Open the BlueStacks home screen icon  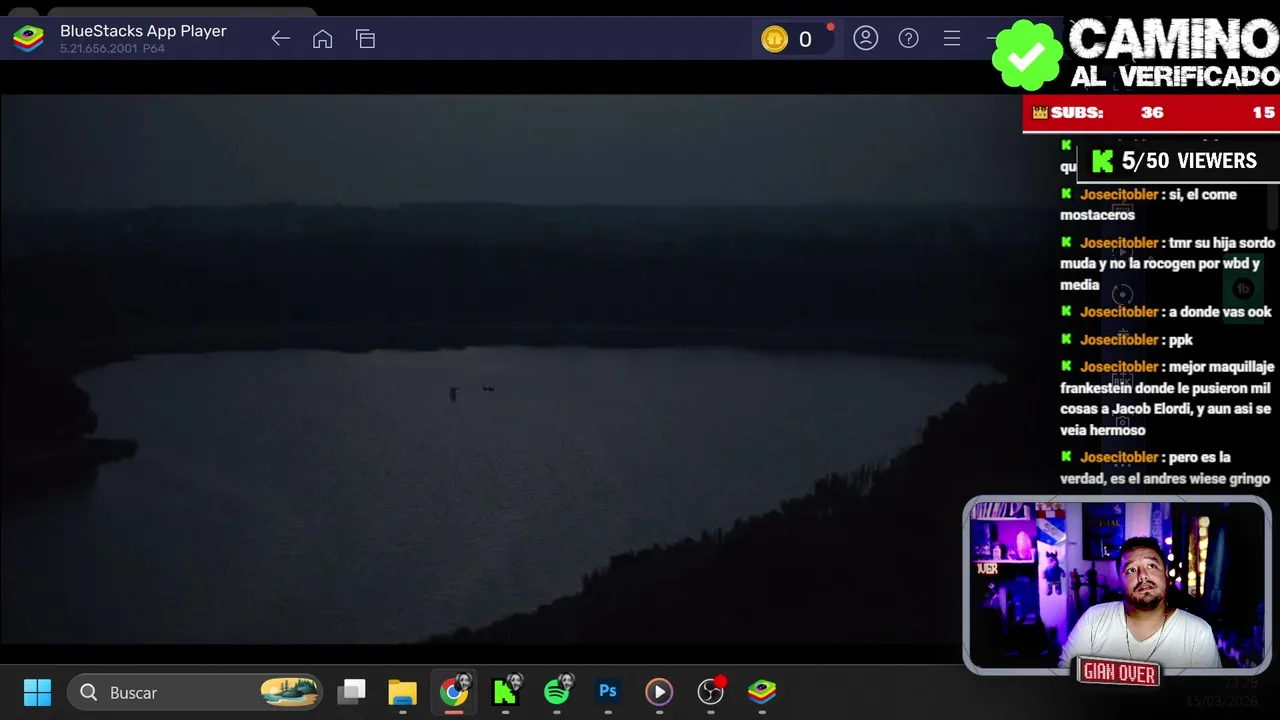322,39
